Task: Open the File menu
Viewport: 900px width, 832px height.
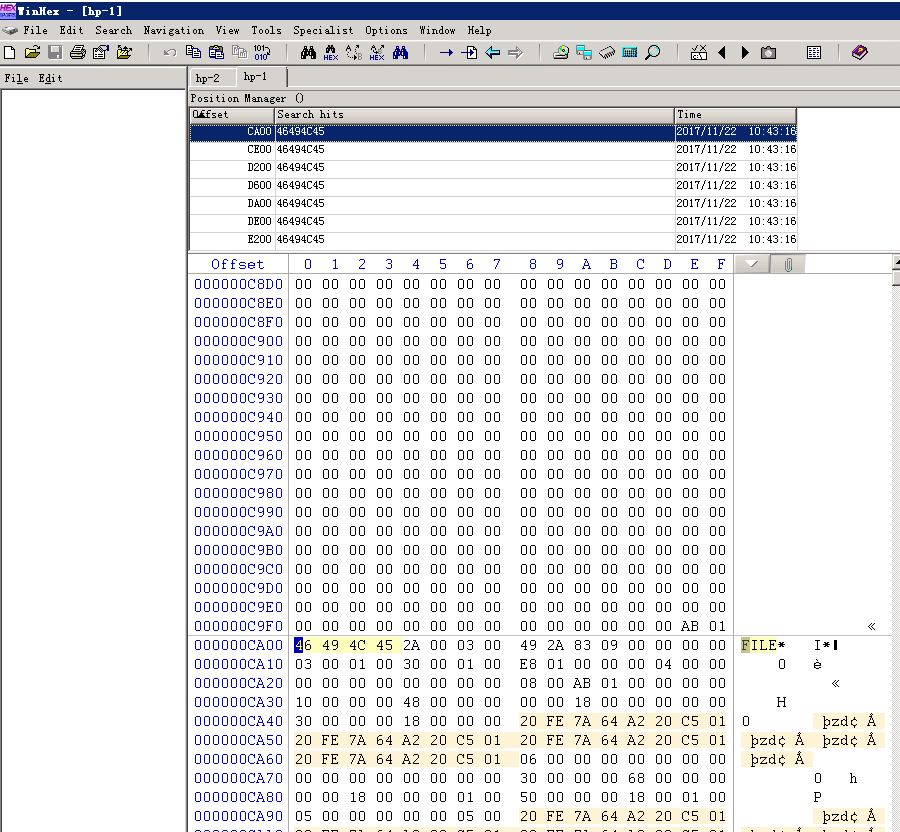Action: pos(35,30)
